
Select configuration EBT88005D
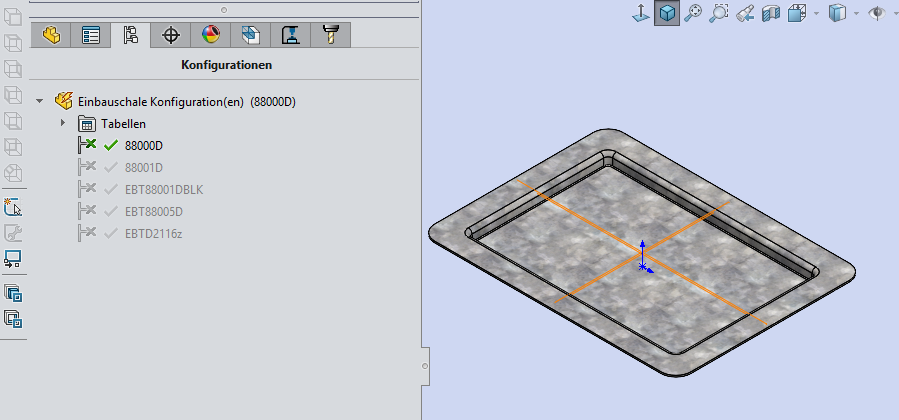pyautogui.click(x=154, y=212)
